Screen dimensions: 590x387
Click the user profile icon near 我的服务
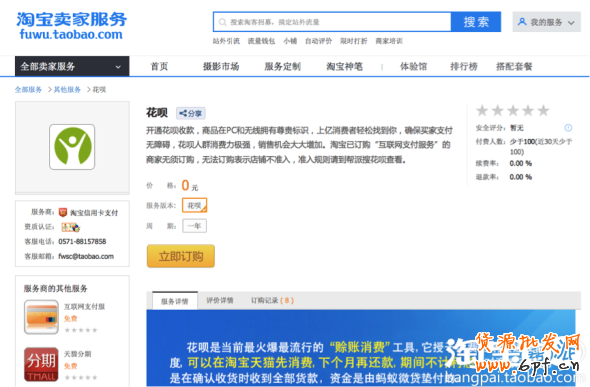coord(522,22)
